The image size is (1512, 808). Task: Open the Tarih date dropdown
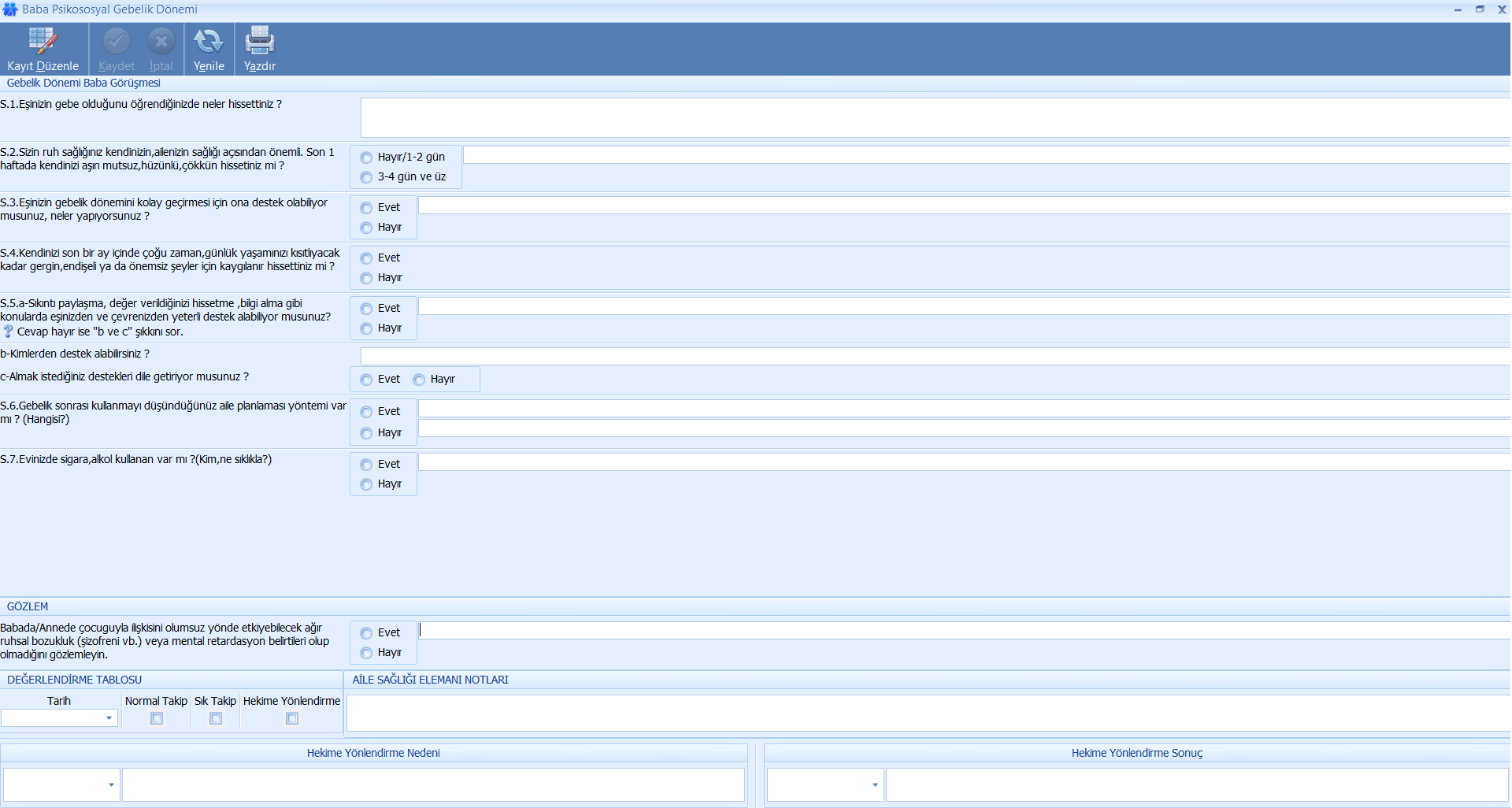tap(109, 718)
